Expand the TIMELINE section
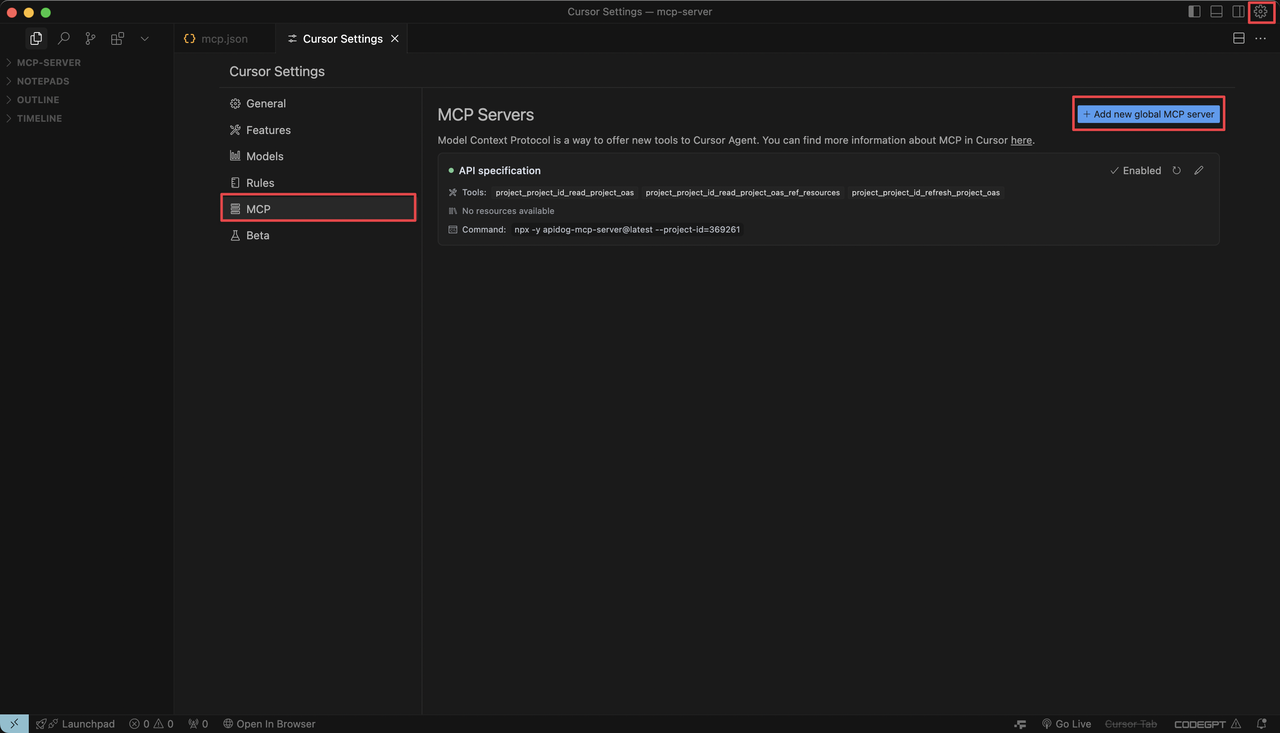 pos(87,119)
